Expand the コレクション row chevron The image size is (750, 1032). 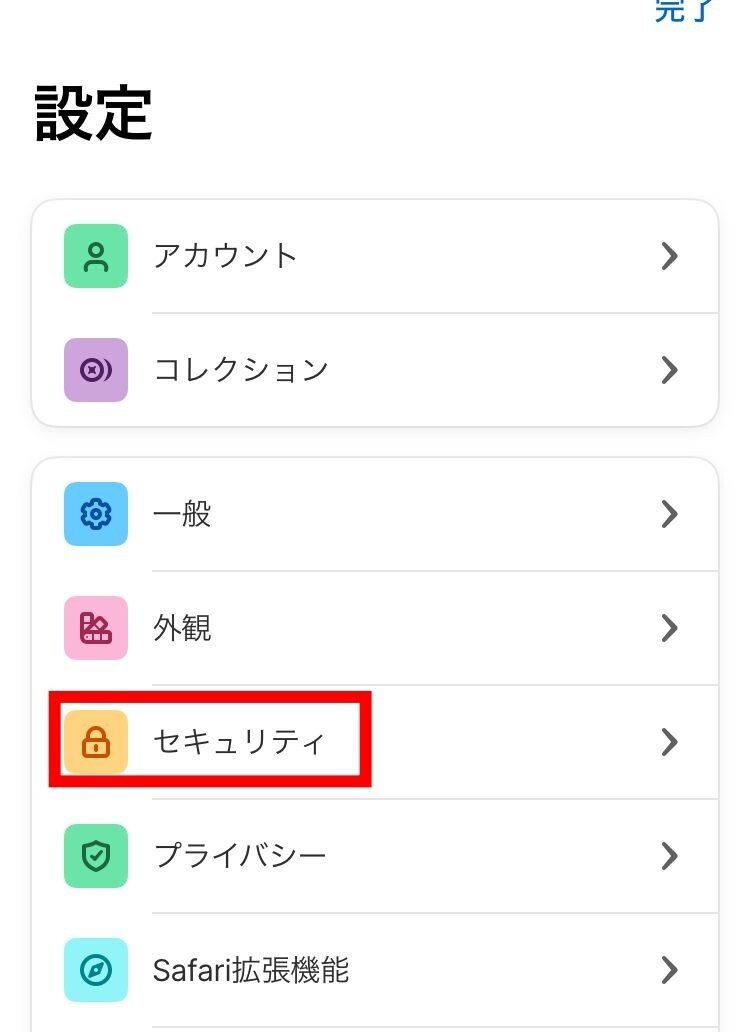point(670,370)
